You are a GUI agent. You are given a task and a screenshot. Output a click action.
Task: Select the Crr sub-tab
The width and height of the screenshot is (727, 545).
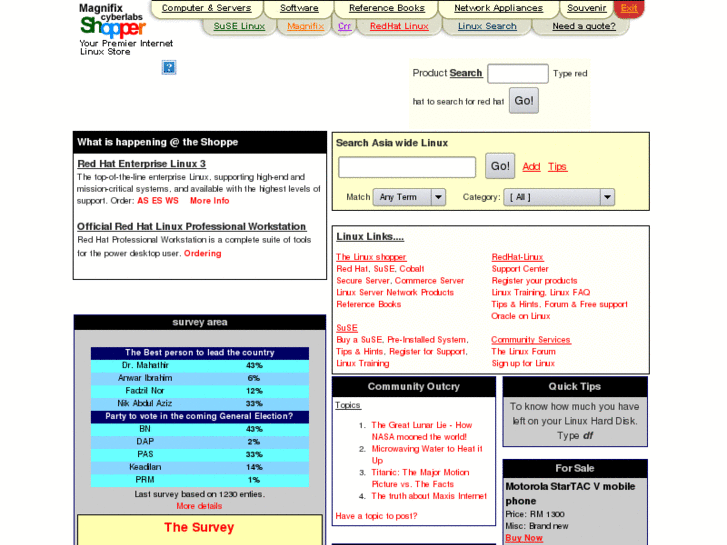point(344,26)
